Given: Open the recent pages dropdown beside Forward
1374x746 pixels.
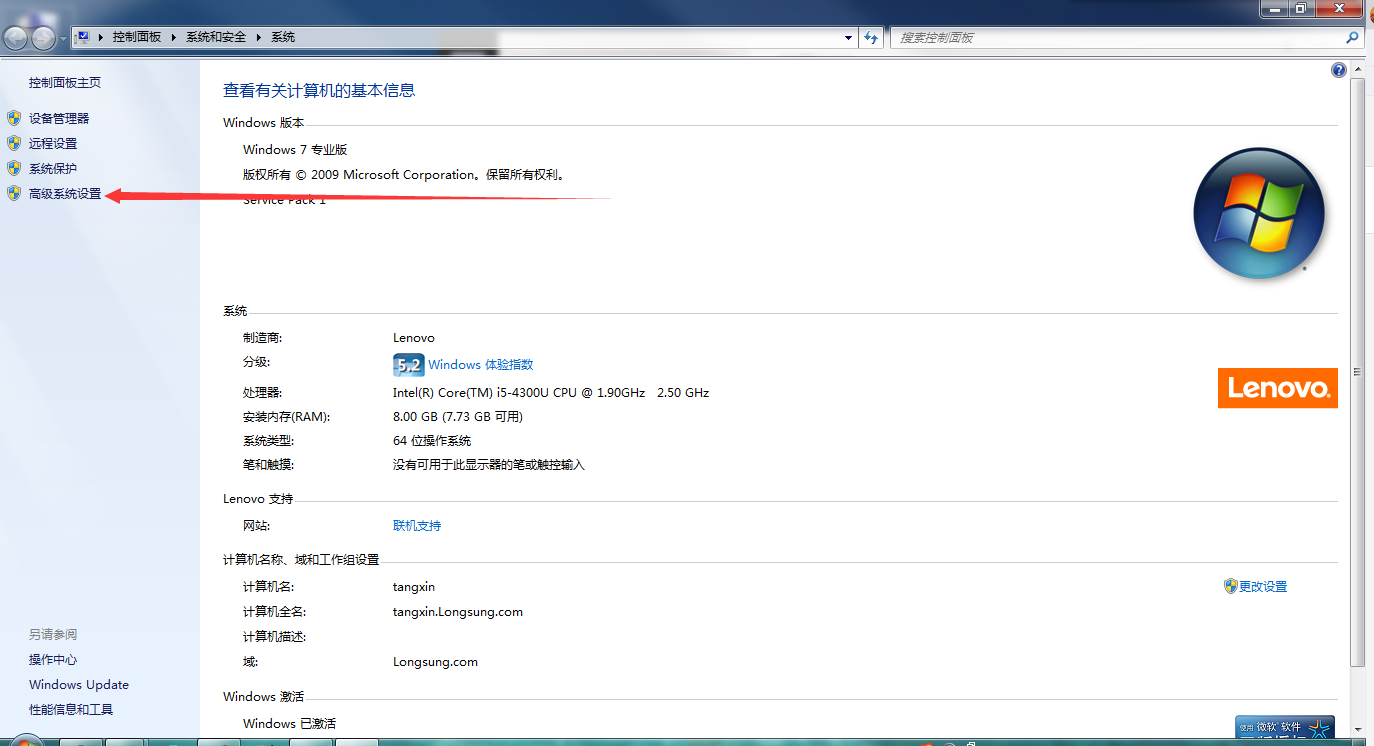Looking at the screenshot, I should pos(64,38).
